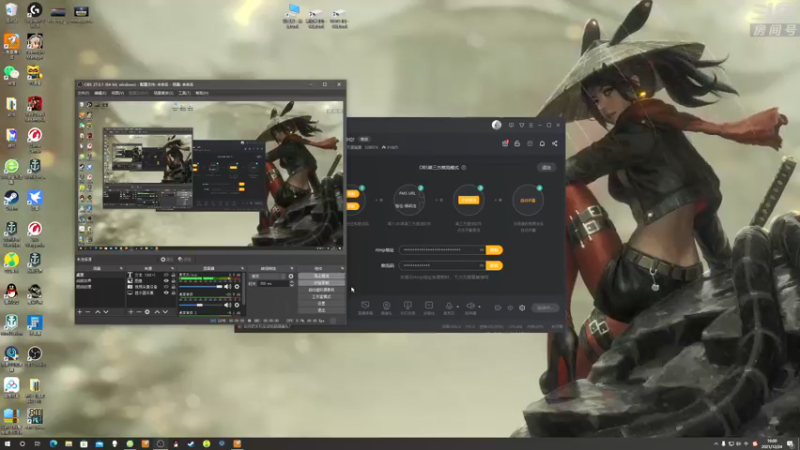Click the Start Recording button in OBS controls
800x450 pixels.
(x=321, y=283)
